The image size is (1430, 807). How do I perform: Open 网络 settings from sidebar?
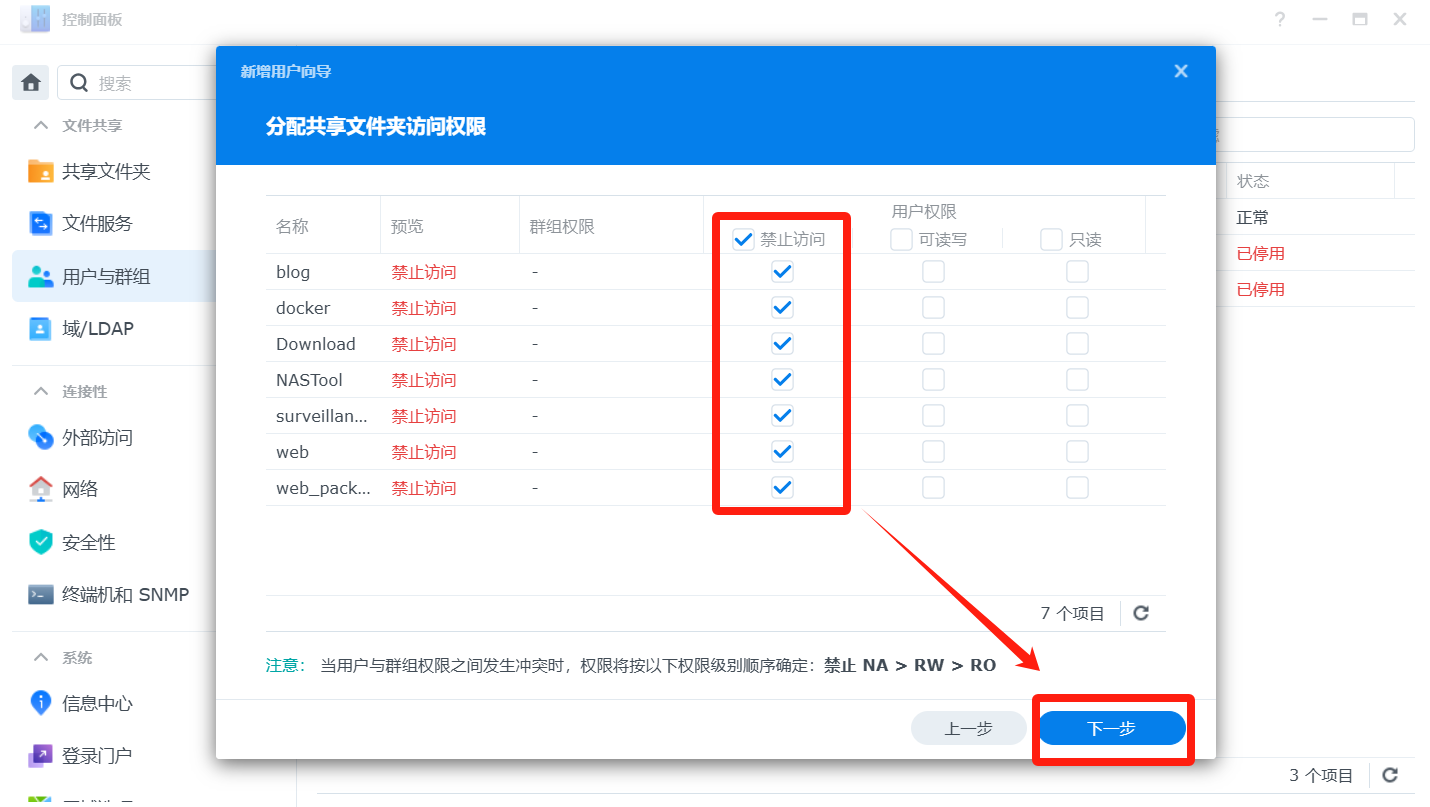(80, 489)
